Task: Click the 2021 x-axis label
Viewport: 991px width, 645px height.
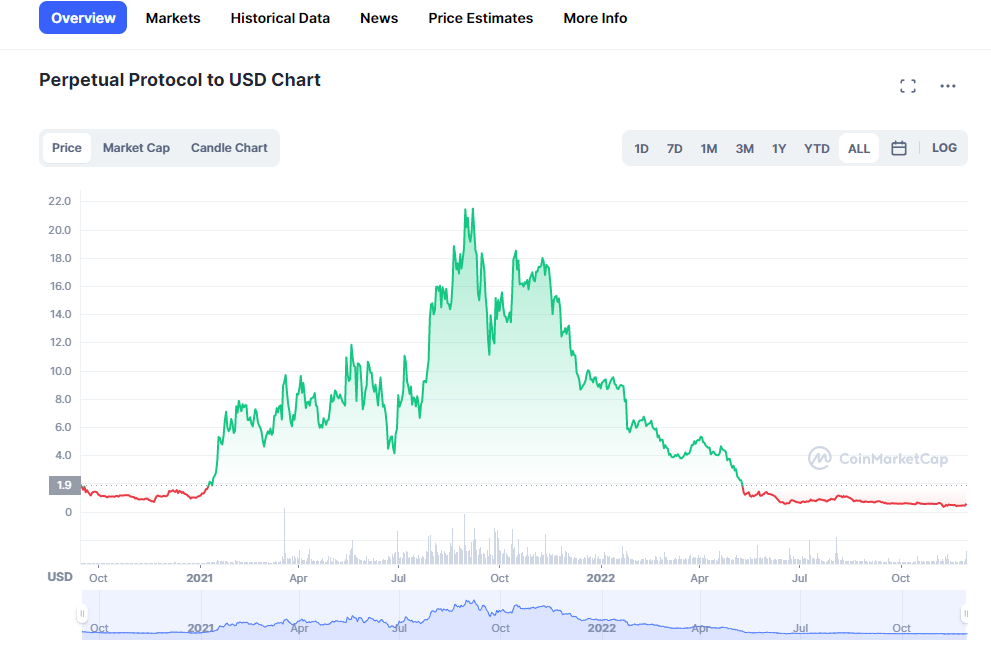Action: (x=199, y=577)
